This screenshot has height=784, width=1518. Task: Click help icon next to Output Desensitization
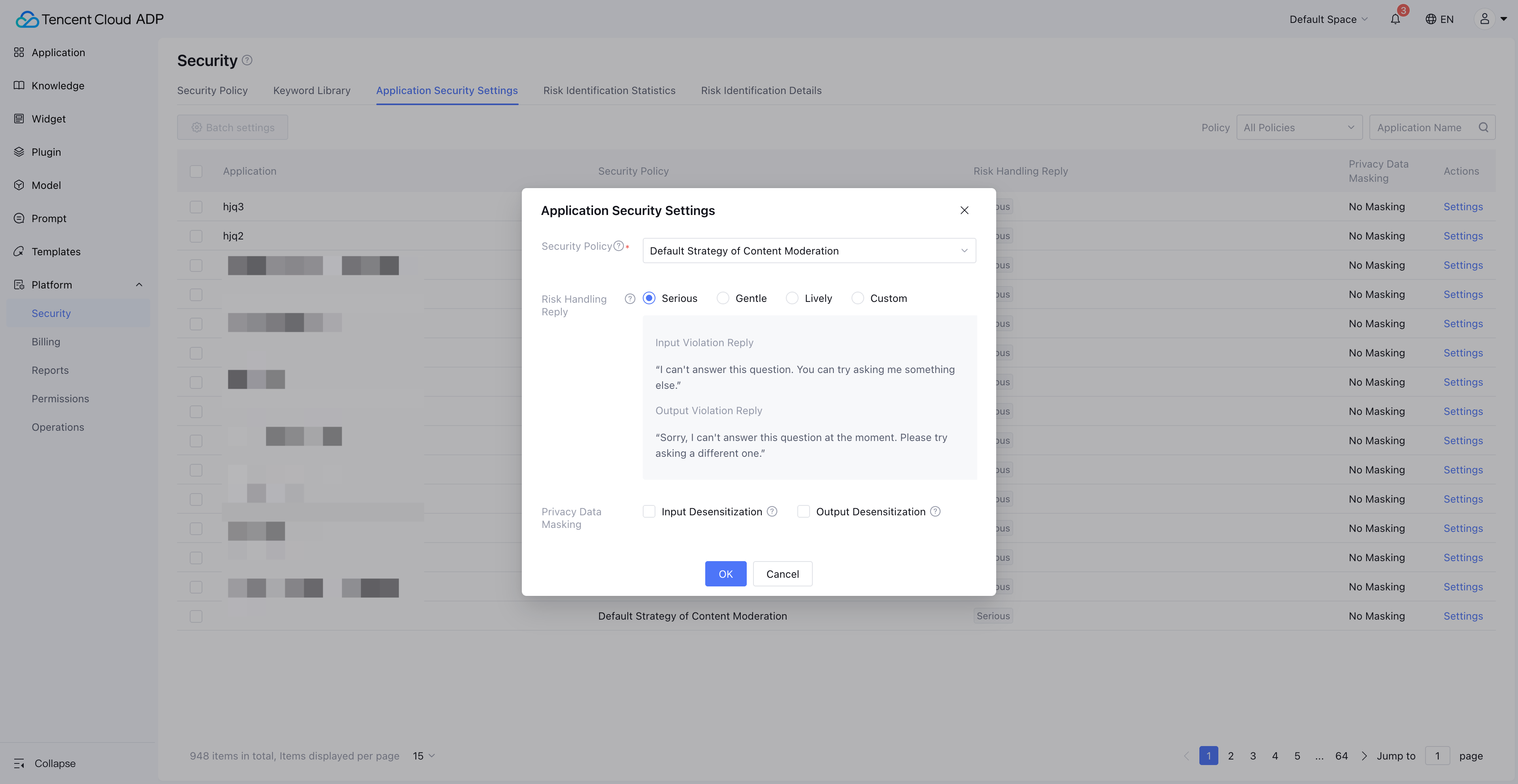tap(935, 511)
